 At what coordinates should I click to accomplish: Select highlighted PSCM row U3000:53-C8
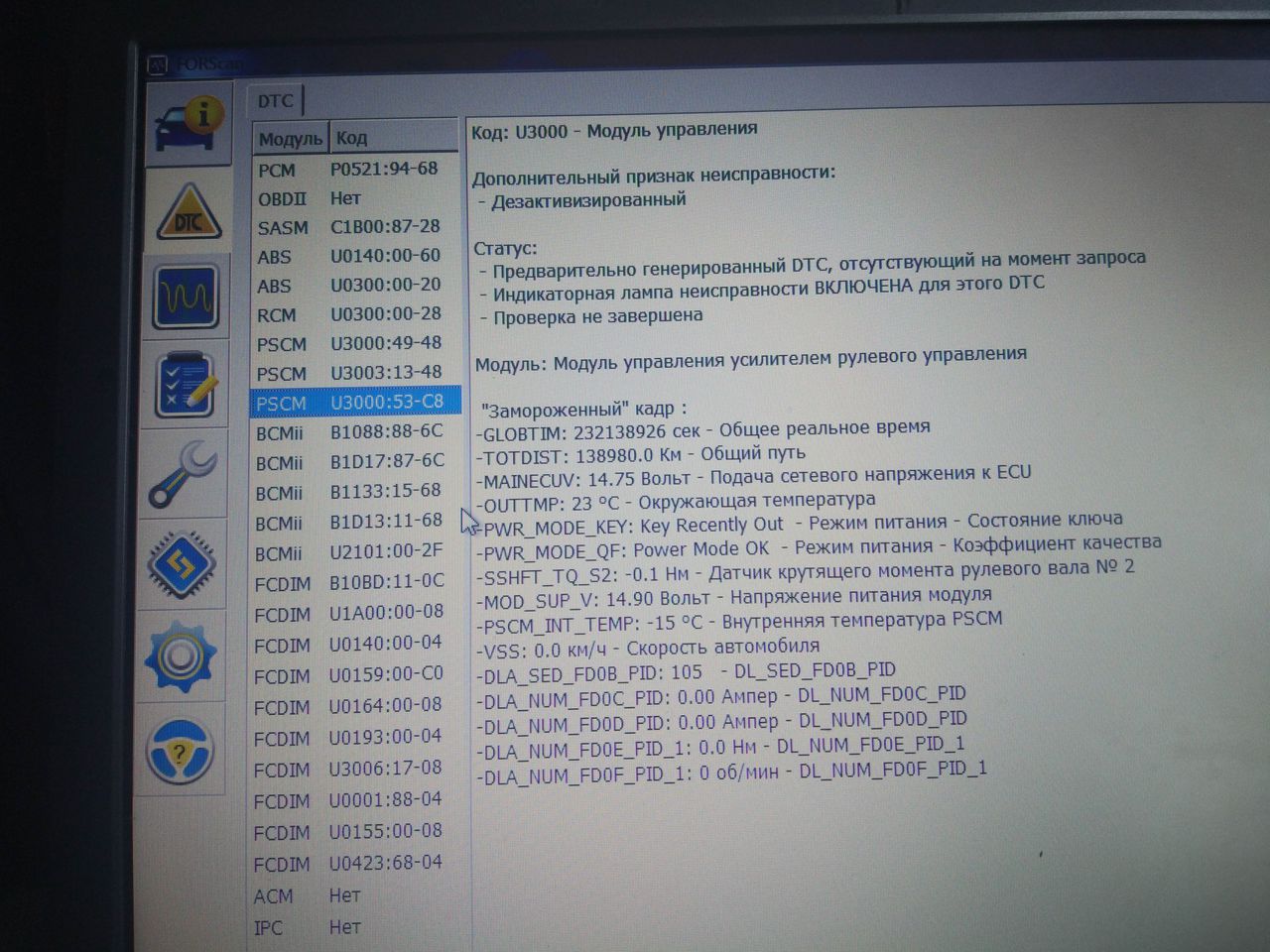(x=356, y=403)
